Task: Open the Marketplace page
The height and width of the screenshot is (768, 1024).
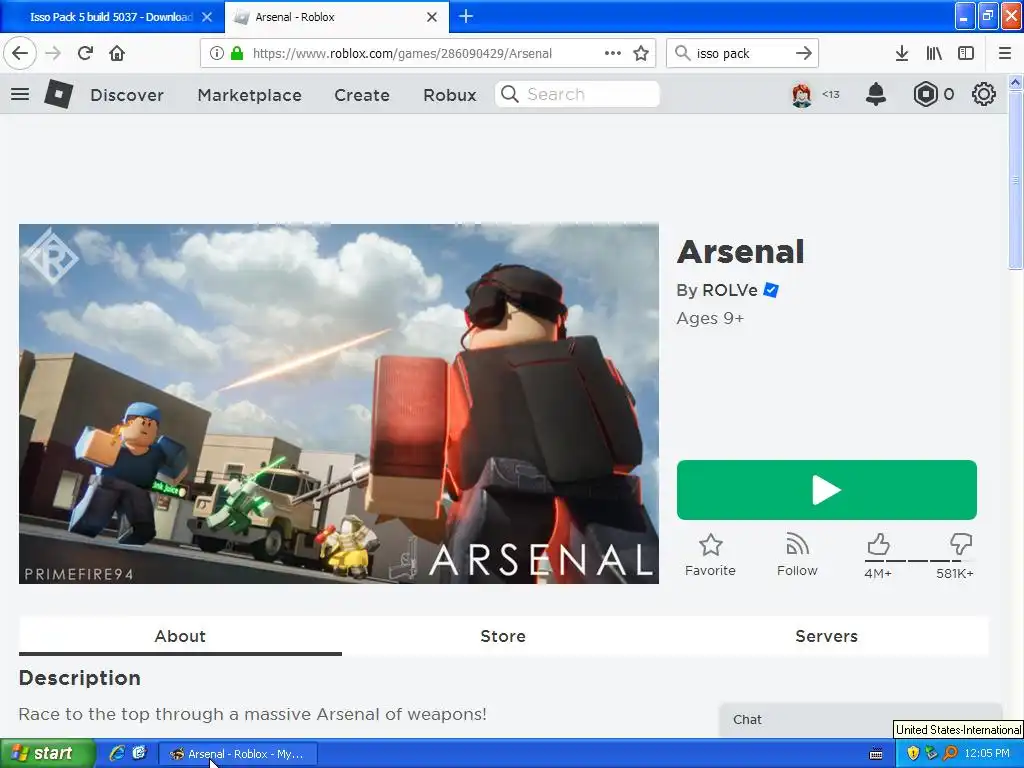Action: pyautogui.click(x=249, y=95)
